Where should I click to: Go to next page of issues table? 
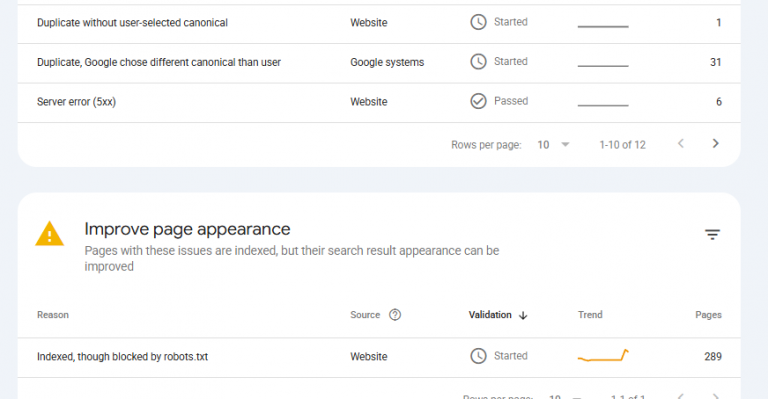(716, 143)
